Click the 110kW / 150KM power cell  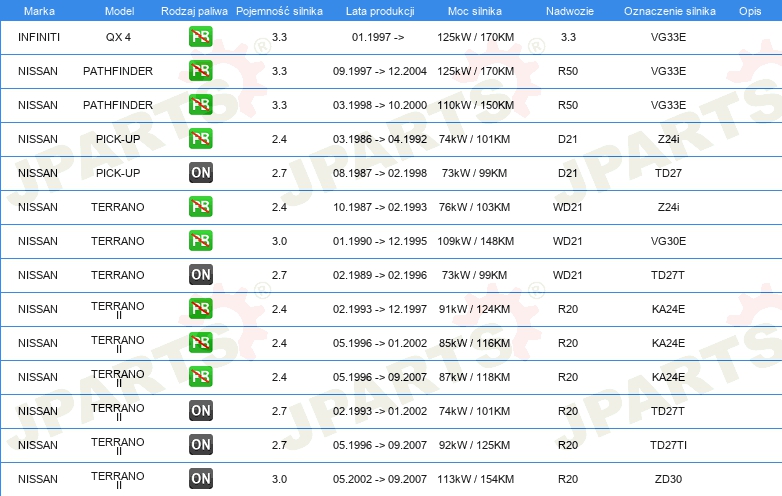475,105
